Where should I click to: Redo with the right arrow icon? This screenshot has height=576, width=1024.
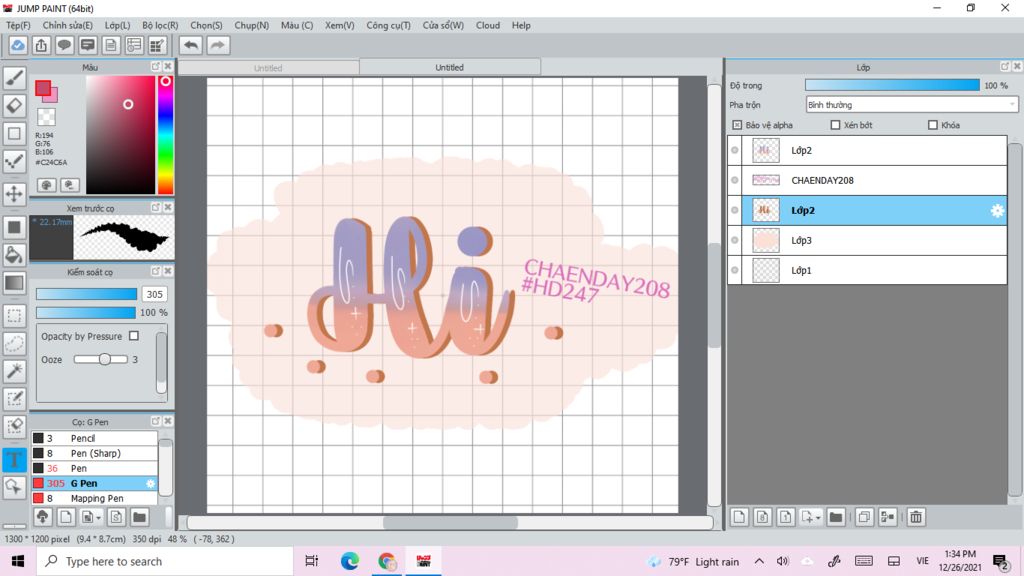(x=218, y=45)
